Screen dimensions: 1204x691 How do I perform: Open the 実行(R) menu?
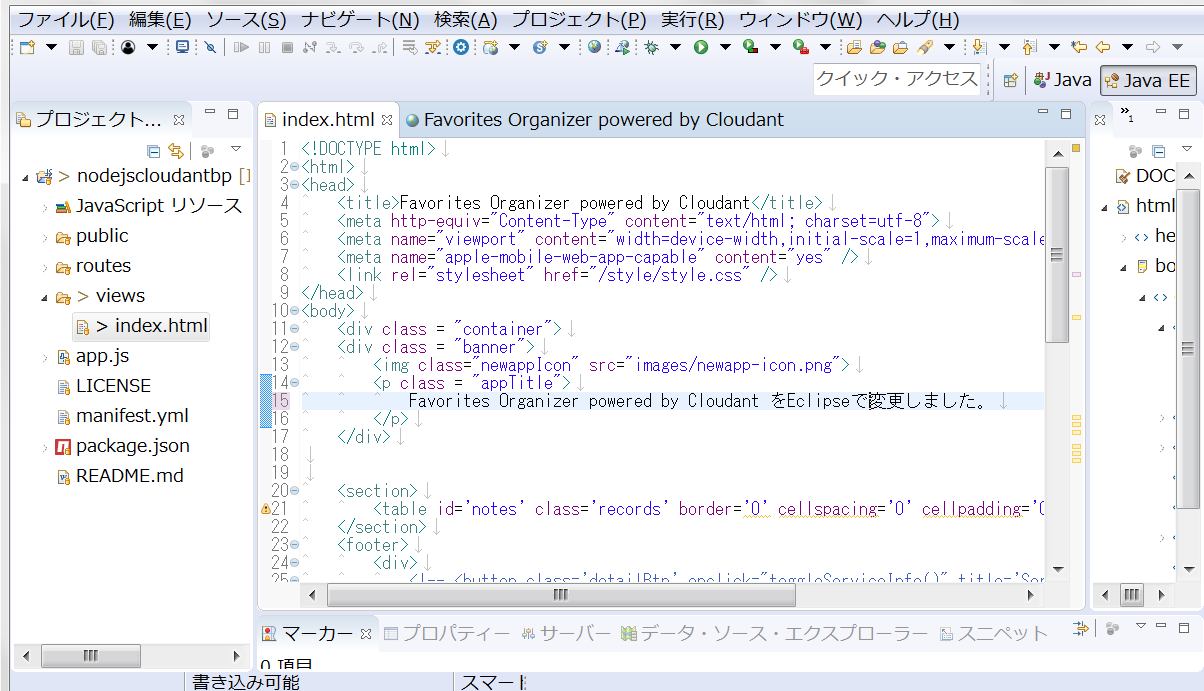[x=693, y=20]
